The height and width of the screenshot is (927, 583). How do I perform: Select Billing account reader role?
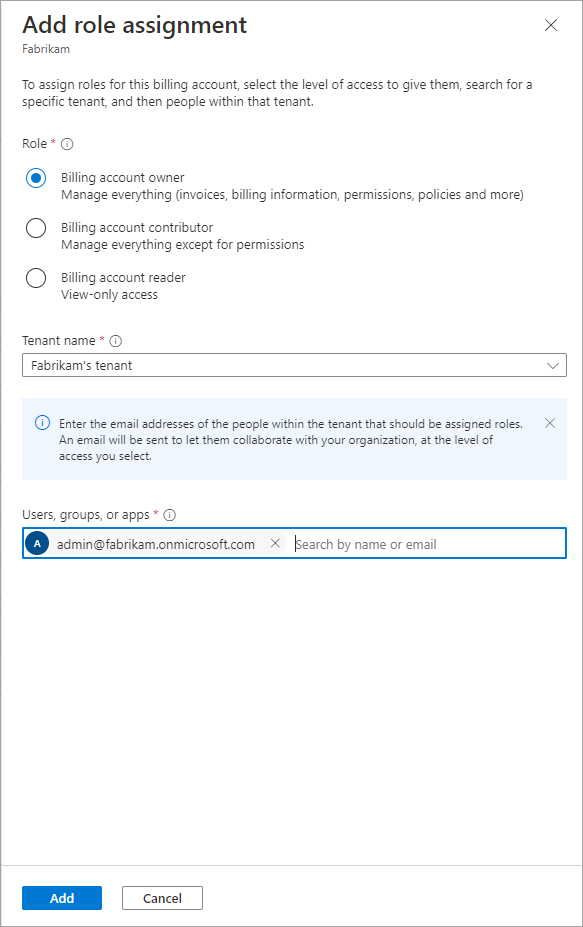[x=36, y=278]
